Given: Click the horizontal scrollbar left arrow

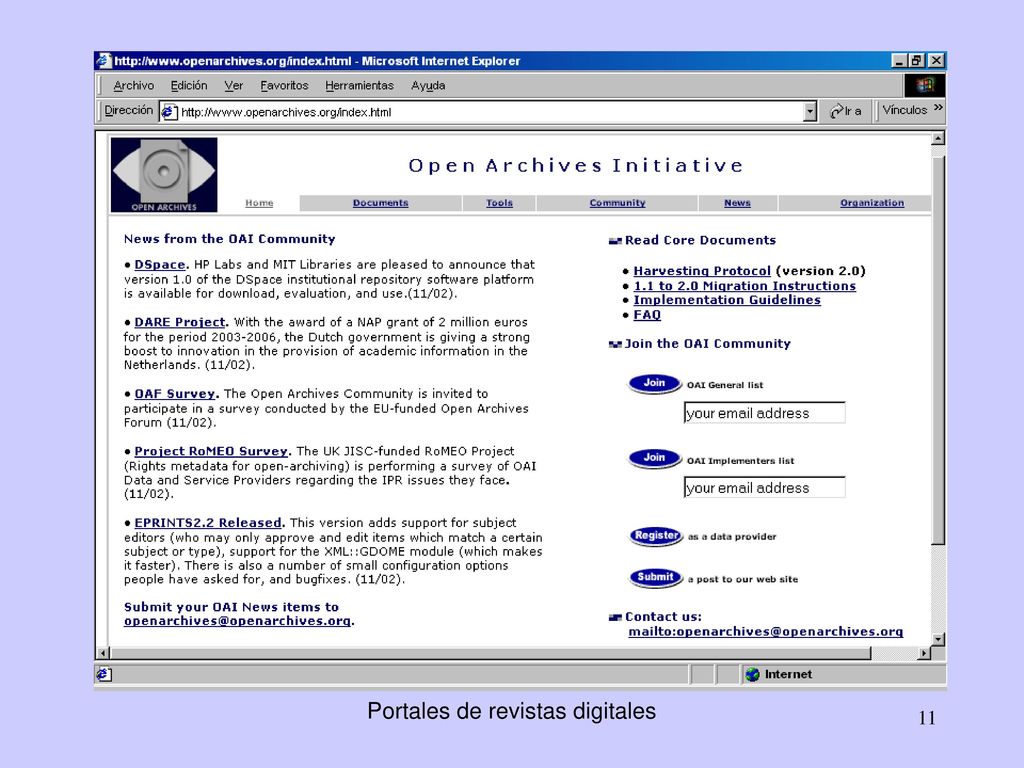Looking at the screenshot, I should coord(103,653).
